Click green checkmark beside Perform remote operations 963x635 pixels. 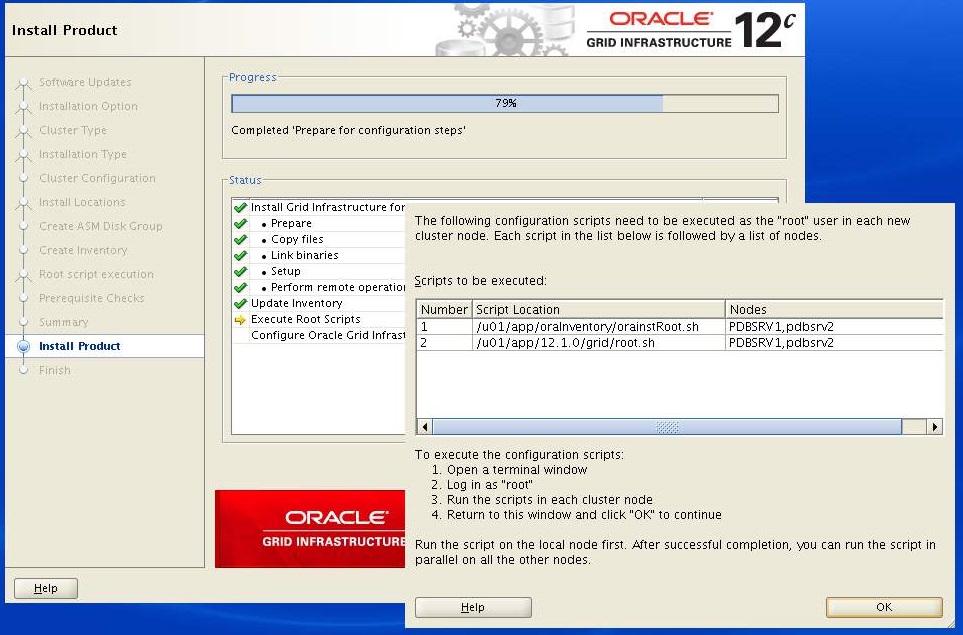[240, 287]
